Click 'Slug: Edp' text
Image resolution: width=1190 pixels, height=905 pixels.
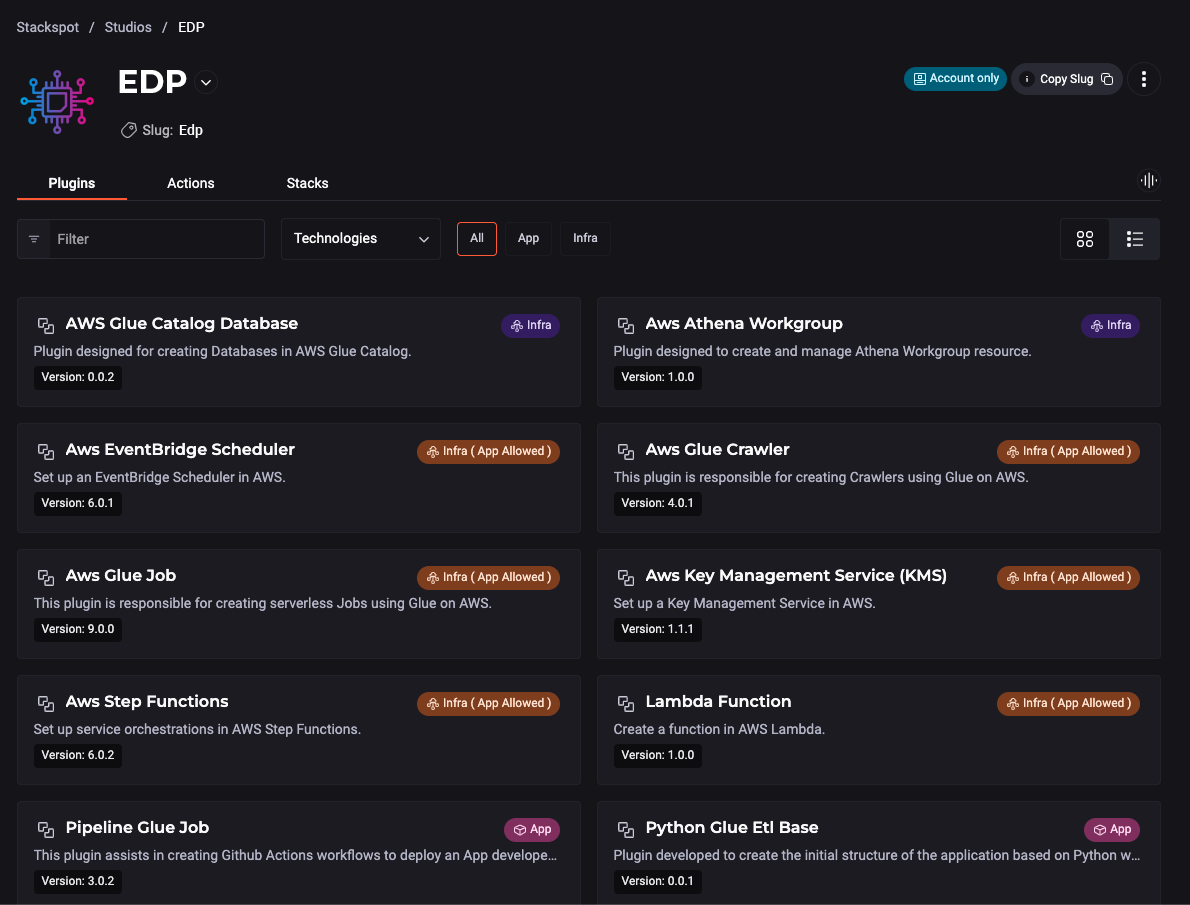click(172, 131)
